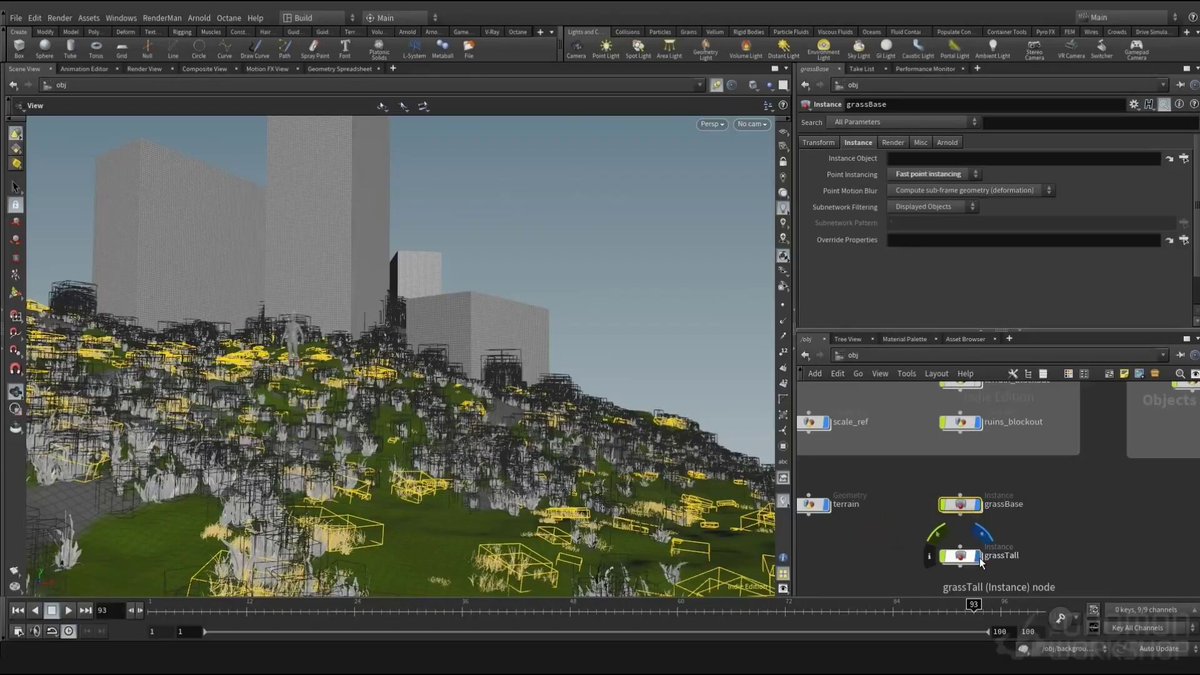Image resolution: width=1200 pixels, height=675 pixels.
Task: Open node info in parameter pane header
Action: [1180, 104]
